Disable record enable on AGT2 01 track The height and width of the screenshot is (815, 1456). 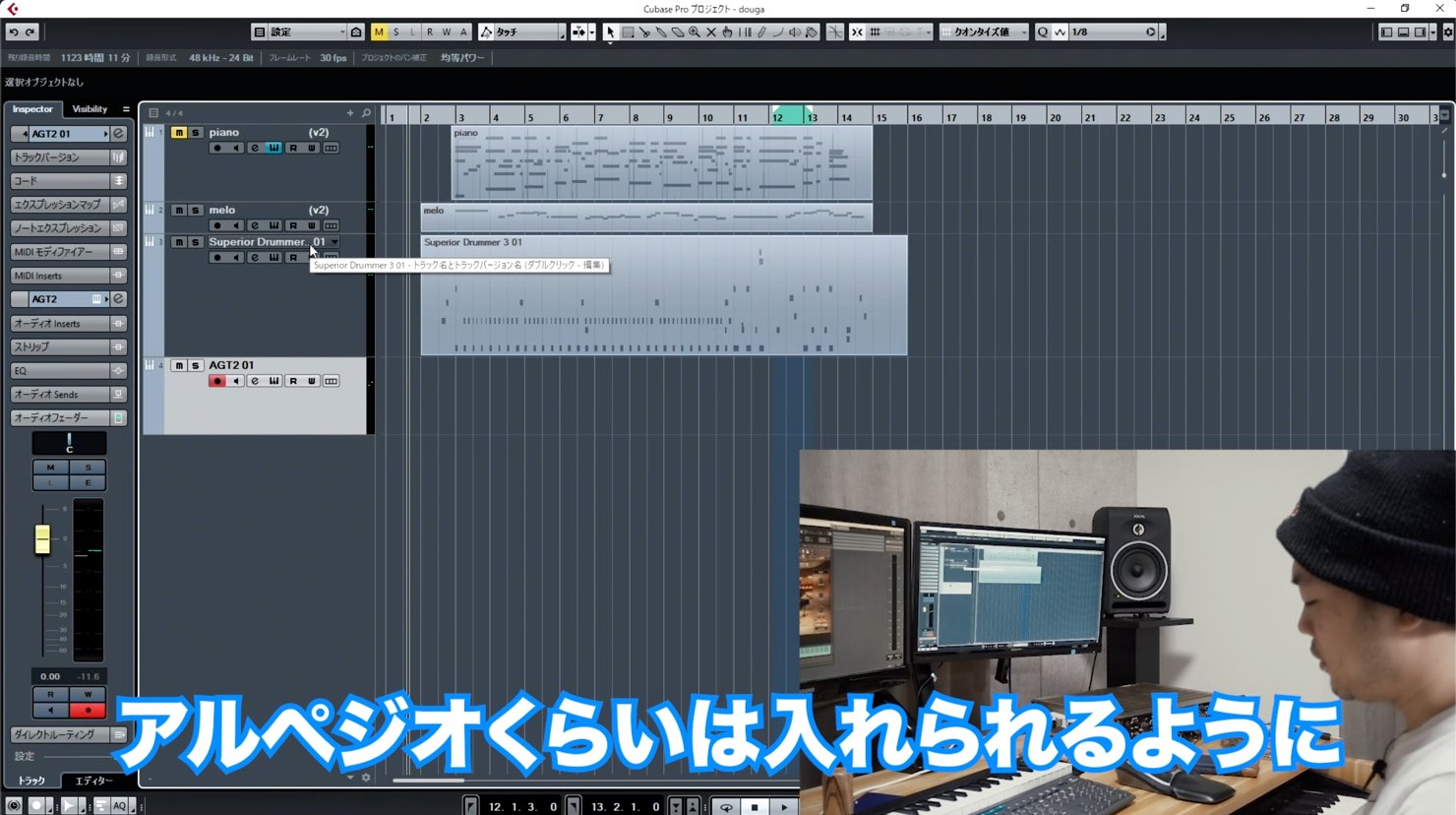[x=217, y=381]
